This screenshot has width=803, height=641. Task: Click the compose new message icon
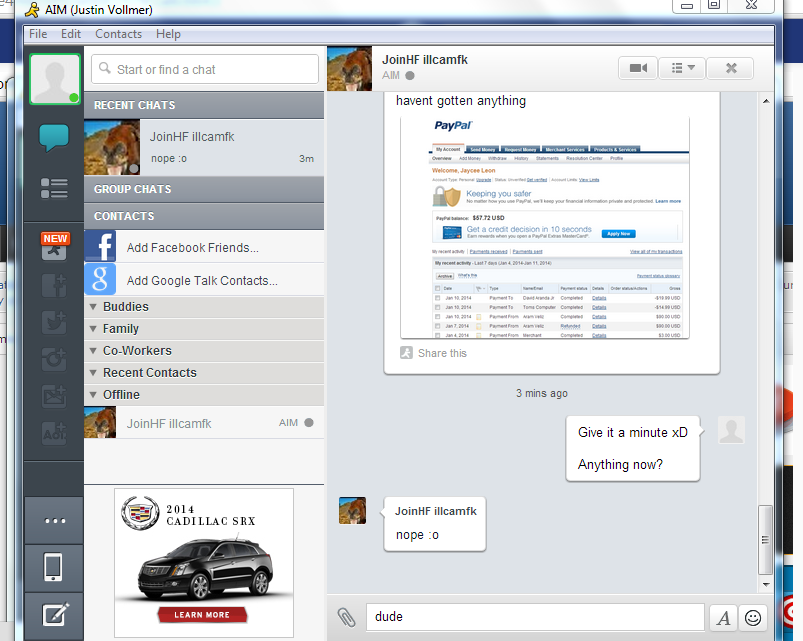point(54,615)
